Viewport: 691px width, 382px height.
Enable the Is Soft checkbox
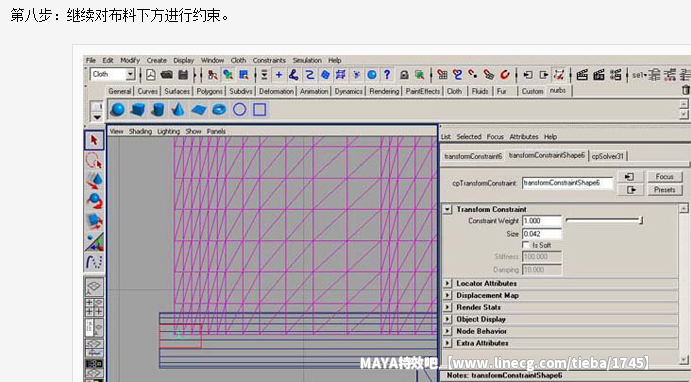click(x=525, y=245)
